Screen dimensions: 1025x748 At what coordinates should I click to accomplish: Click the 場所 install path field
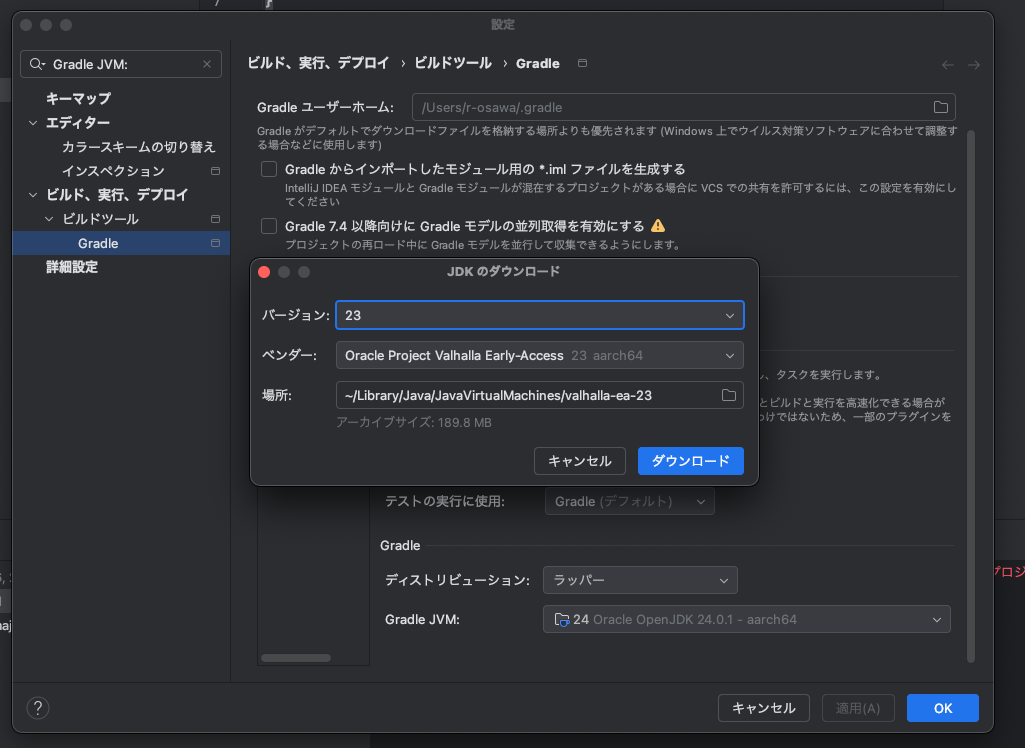(x=539, y=395)
